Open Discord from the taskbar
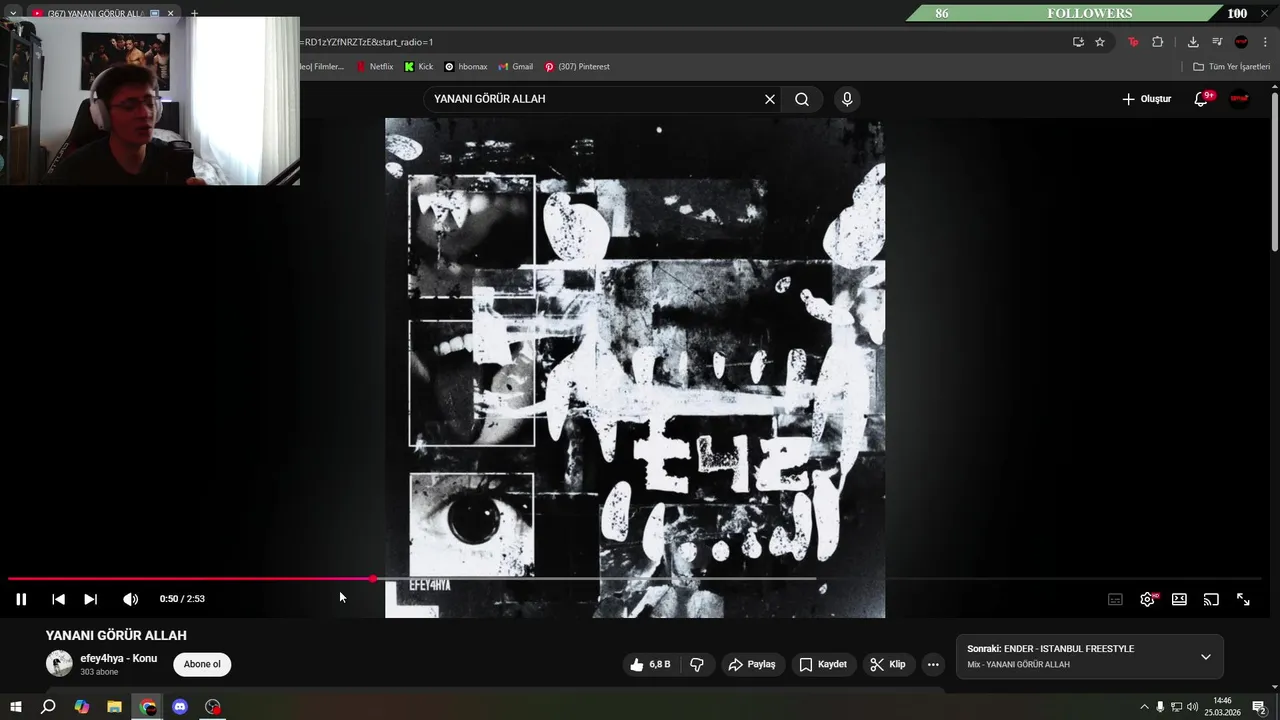 [x=180, y=707]
